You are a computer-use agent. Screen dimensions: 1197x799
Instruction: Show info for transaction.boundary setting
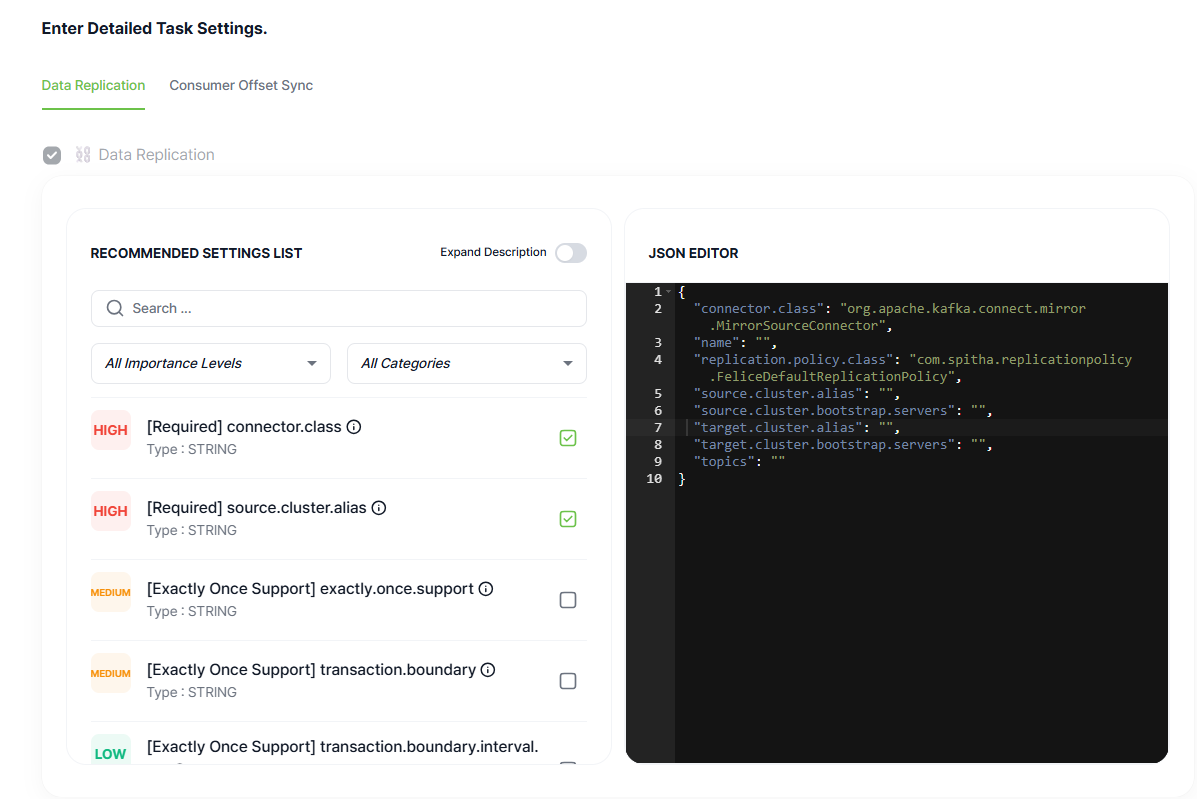pyautogui.click(x=488, y=670)
